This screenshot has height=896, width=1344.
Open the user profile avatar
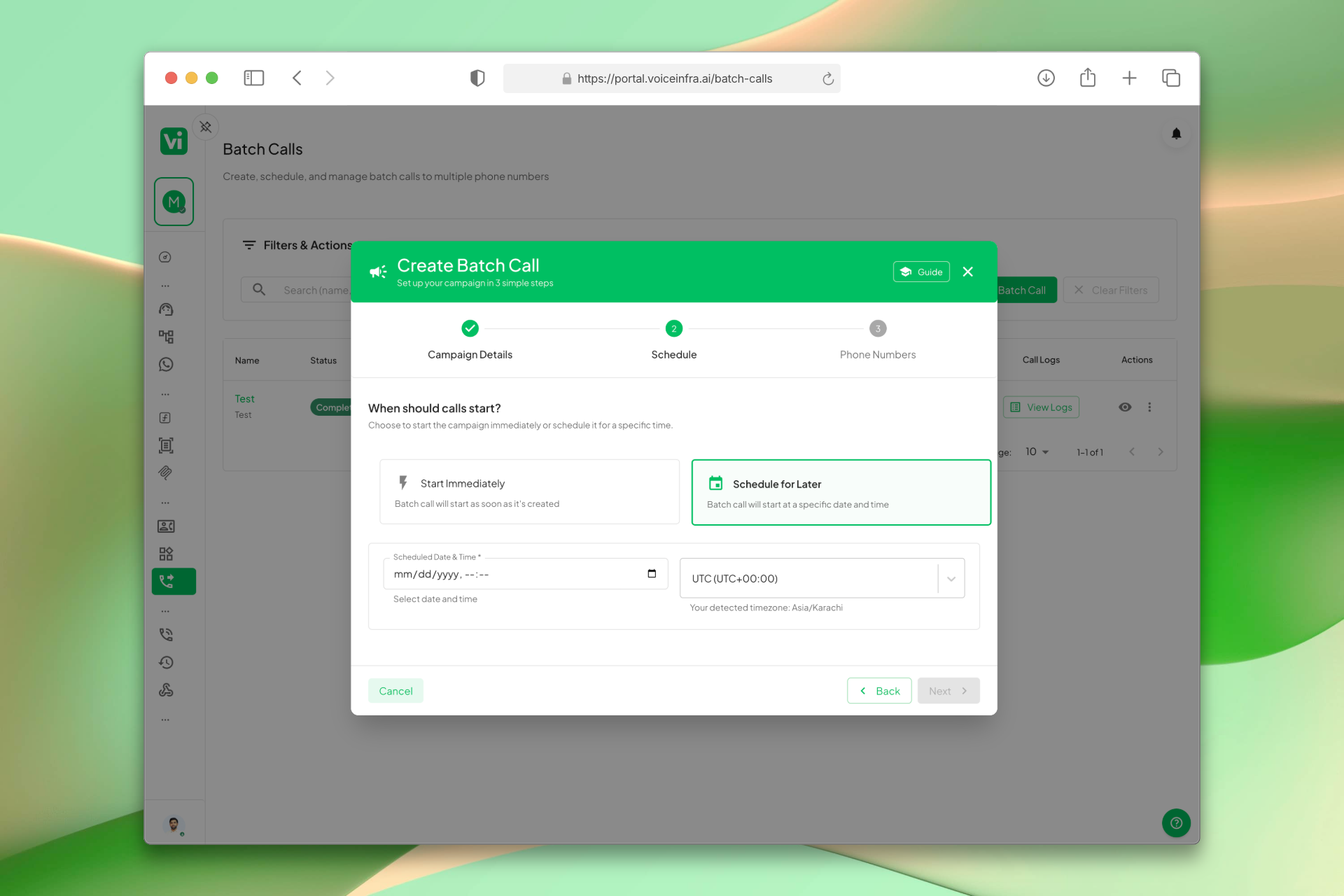[174, 824]
